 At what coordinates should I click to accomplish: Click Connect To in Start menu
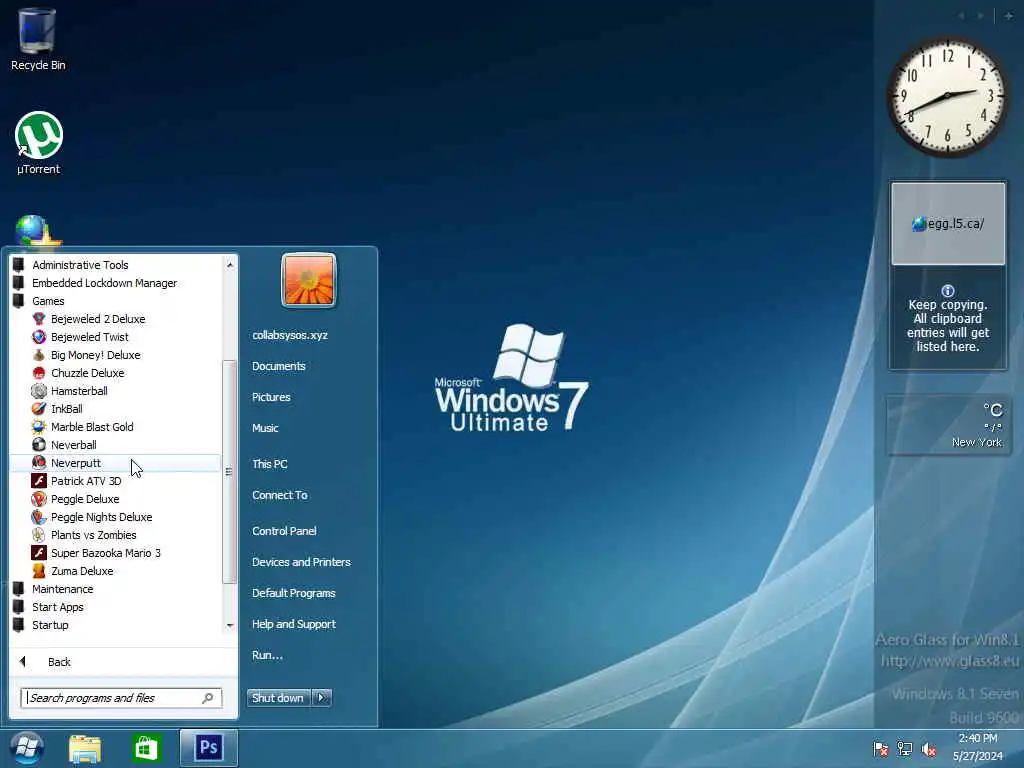point(280,495)
